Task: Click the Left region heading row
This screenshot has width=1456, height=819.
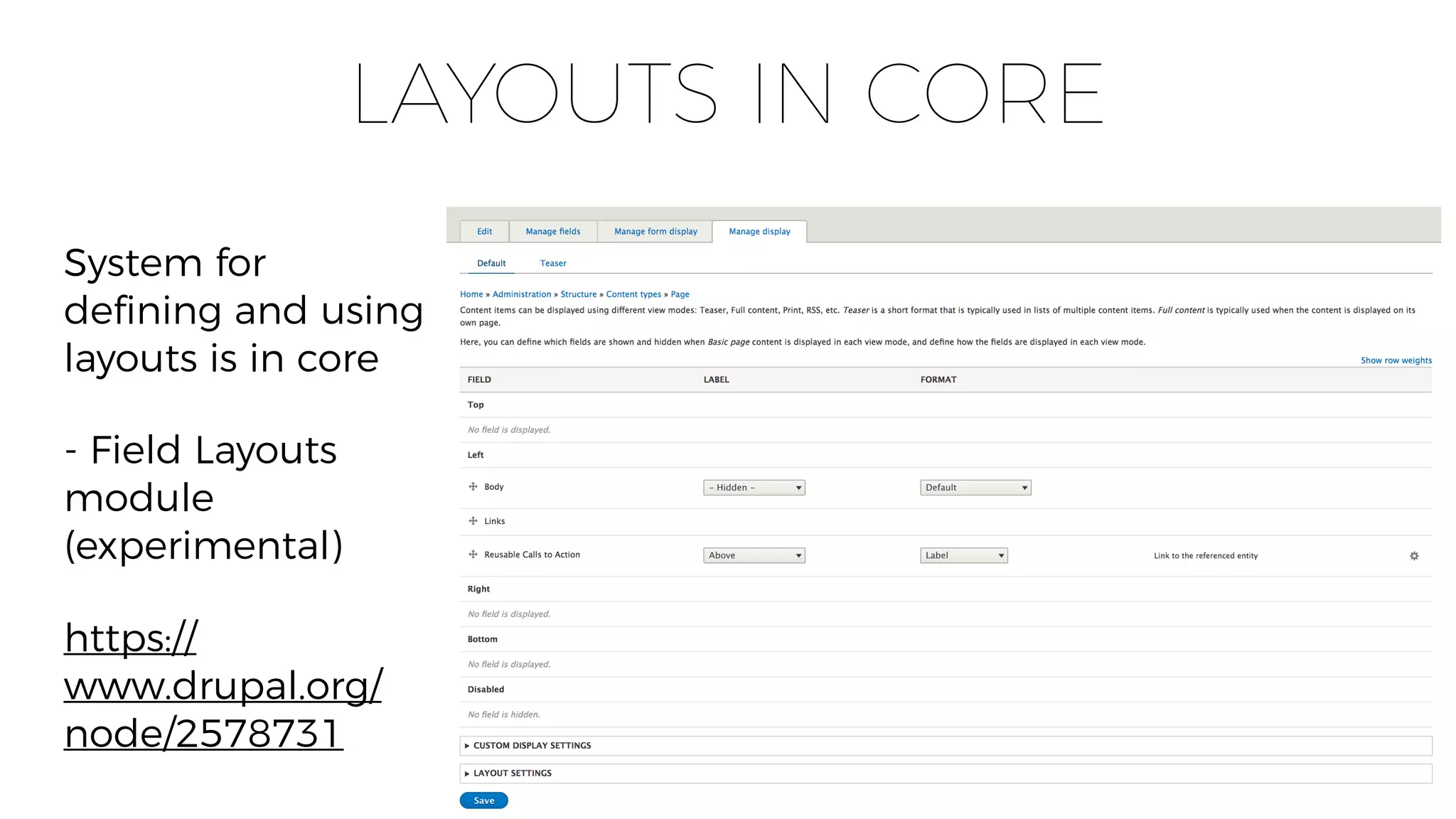Action: [x=946, y=455]
